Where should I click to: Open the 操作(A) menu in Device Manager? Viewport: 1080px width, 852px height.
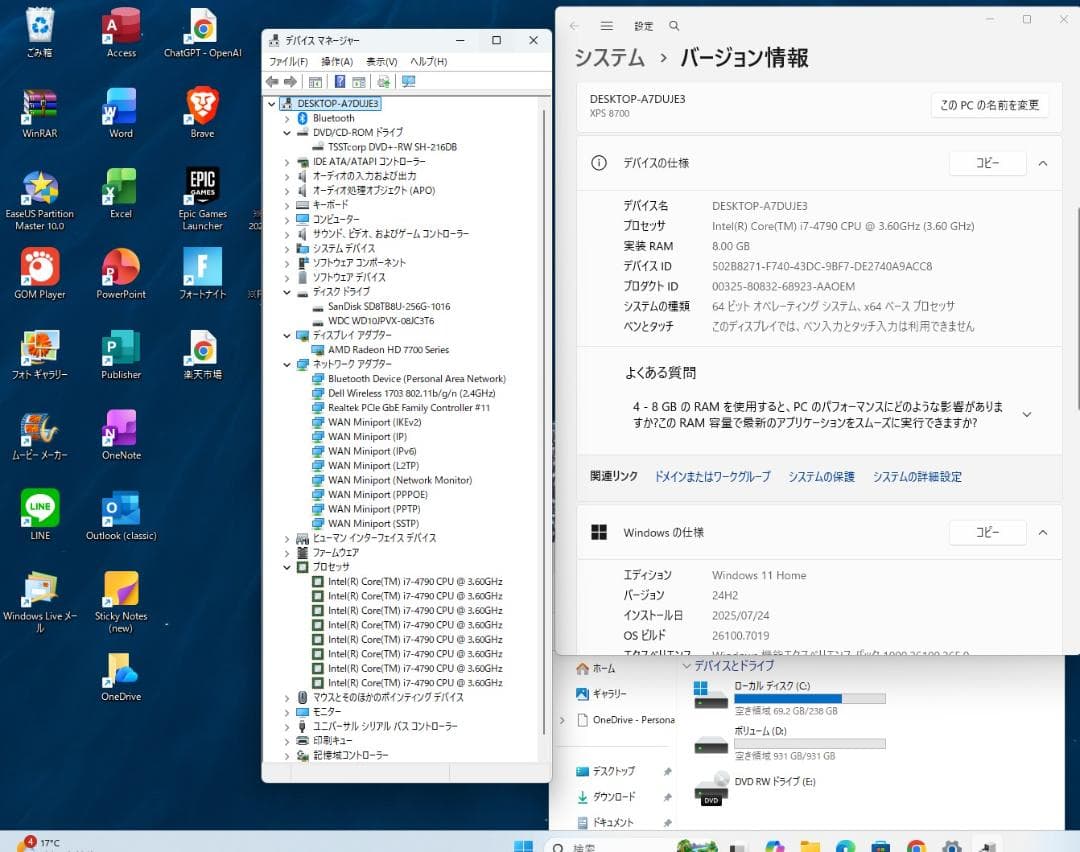pos(339,61)
